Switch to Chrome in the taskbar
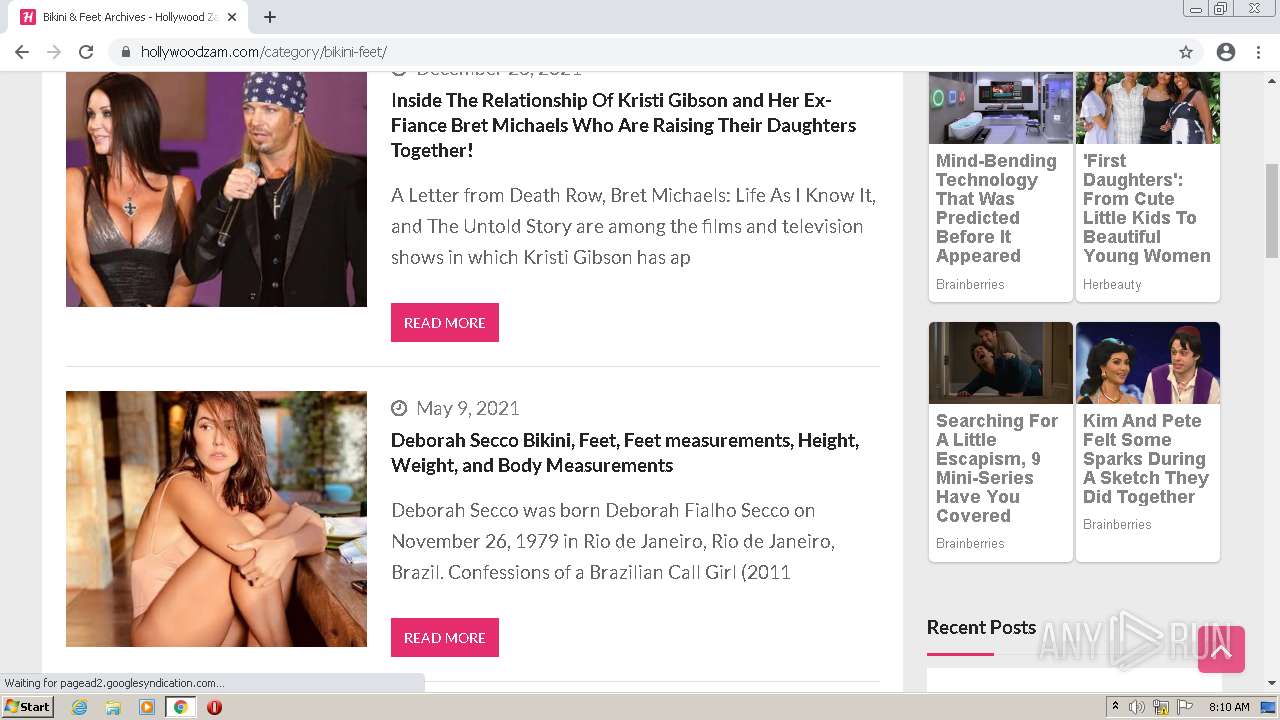 tap(180, 707)
